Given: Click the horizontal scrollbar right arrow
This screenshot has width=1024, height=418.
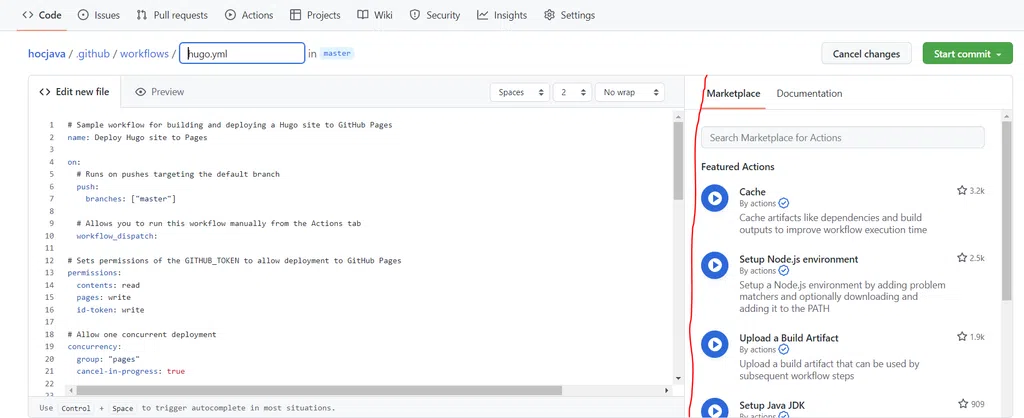Looking at the screenshot, I should click(x=667, y=390).
